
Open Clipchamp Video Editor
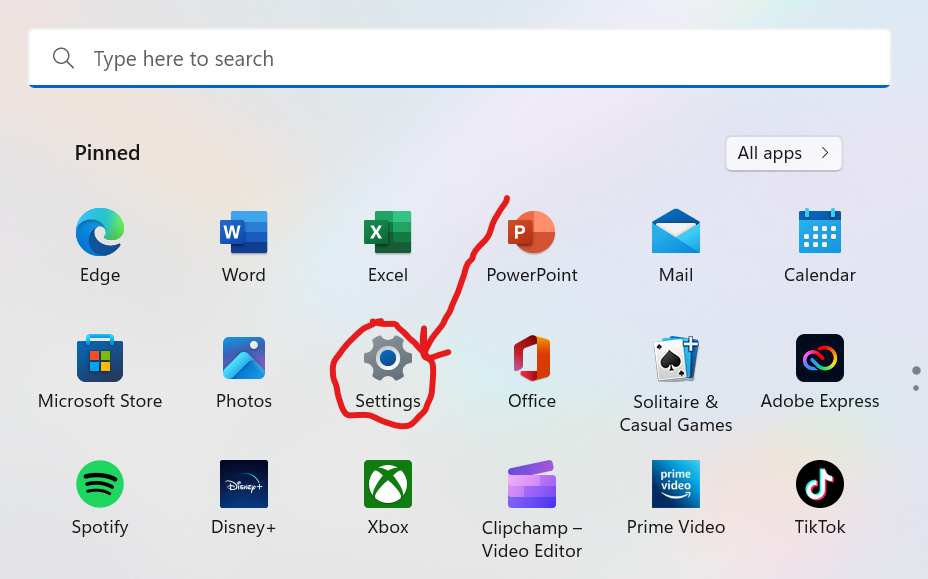coord(531,484)
